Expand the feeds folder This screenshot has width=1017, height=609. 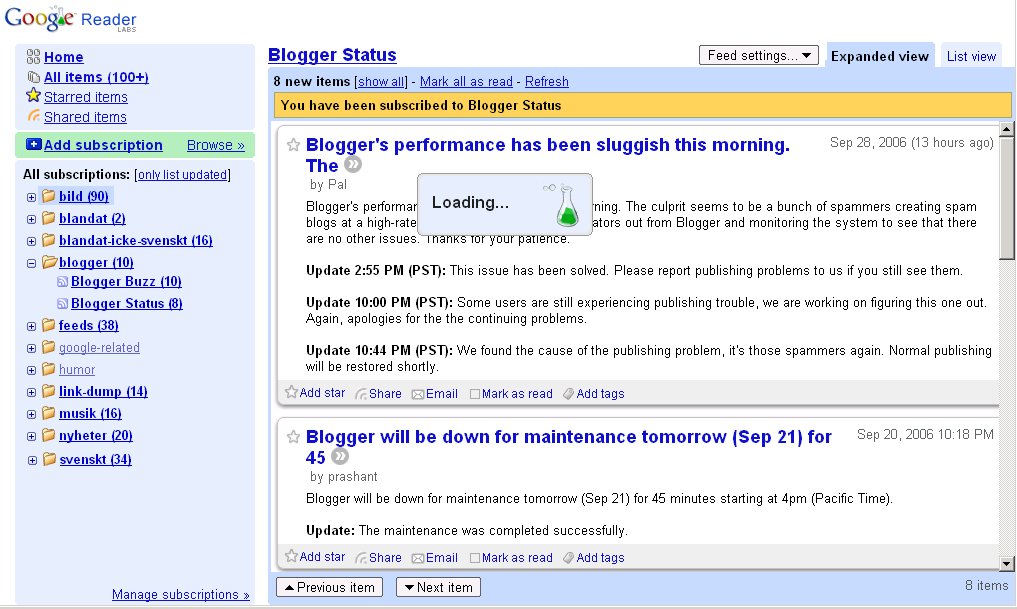pyautogui.click(x=31, y=326)
